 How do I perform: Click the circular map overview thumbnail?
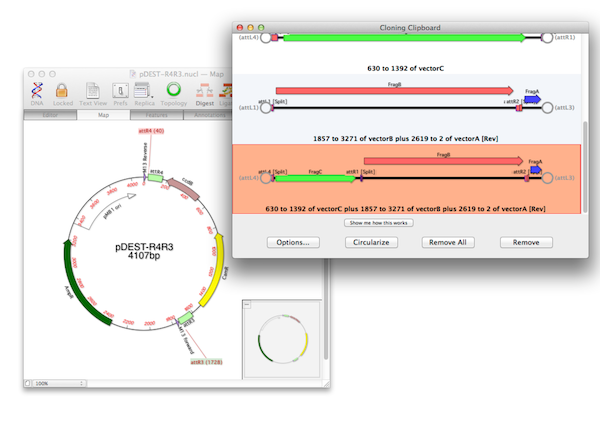tap(282, 339)
